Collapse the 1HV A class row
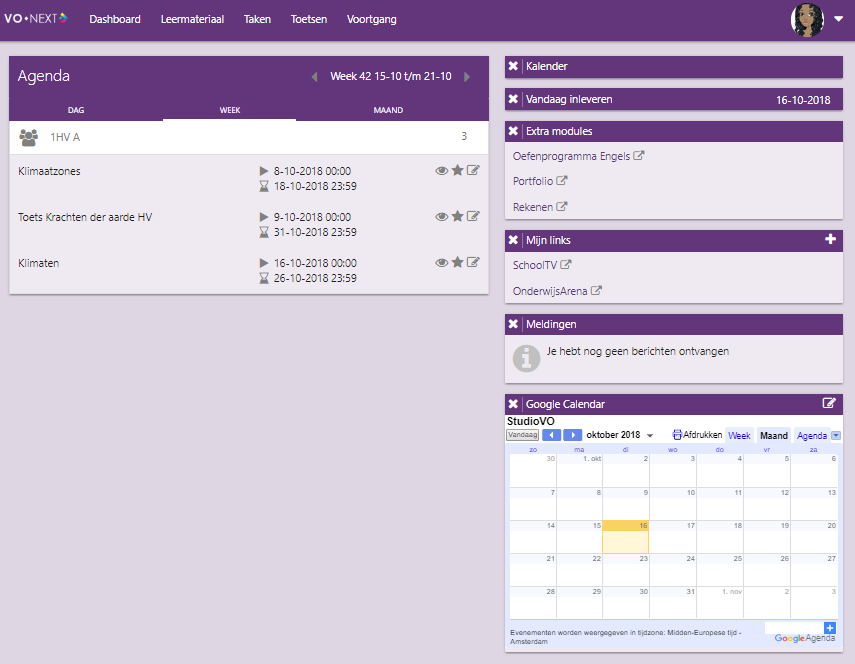The width and height of the screenshot is (855, 664). coord(249,137)
